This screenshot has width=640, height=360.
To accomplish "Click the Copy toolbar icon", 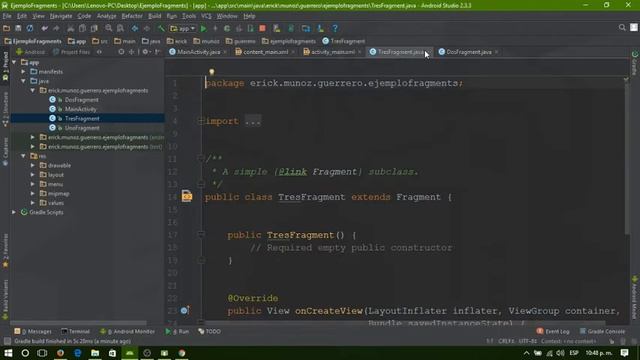I will pyautogui.click(x=82, y=28).
